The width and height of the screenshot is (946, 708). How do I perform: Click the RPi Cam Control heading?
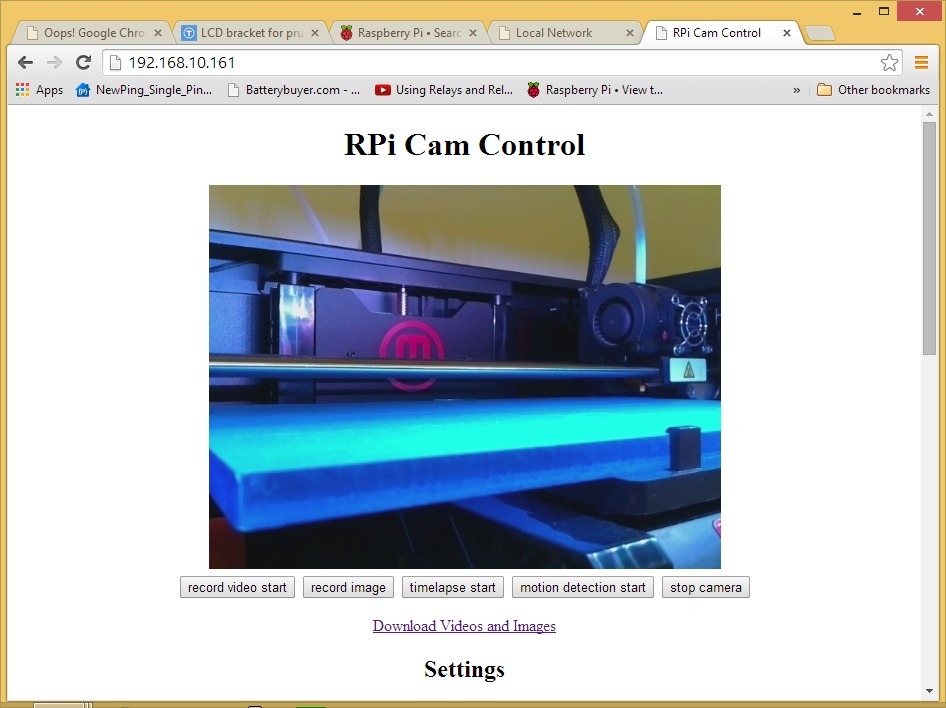[x=465, y=145]
